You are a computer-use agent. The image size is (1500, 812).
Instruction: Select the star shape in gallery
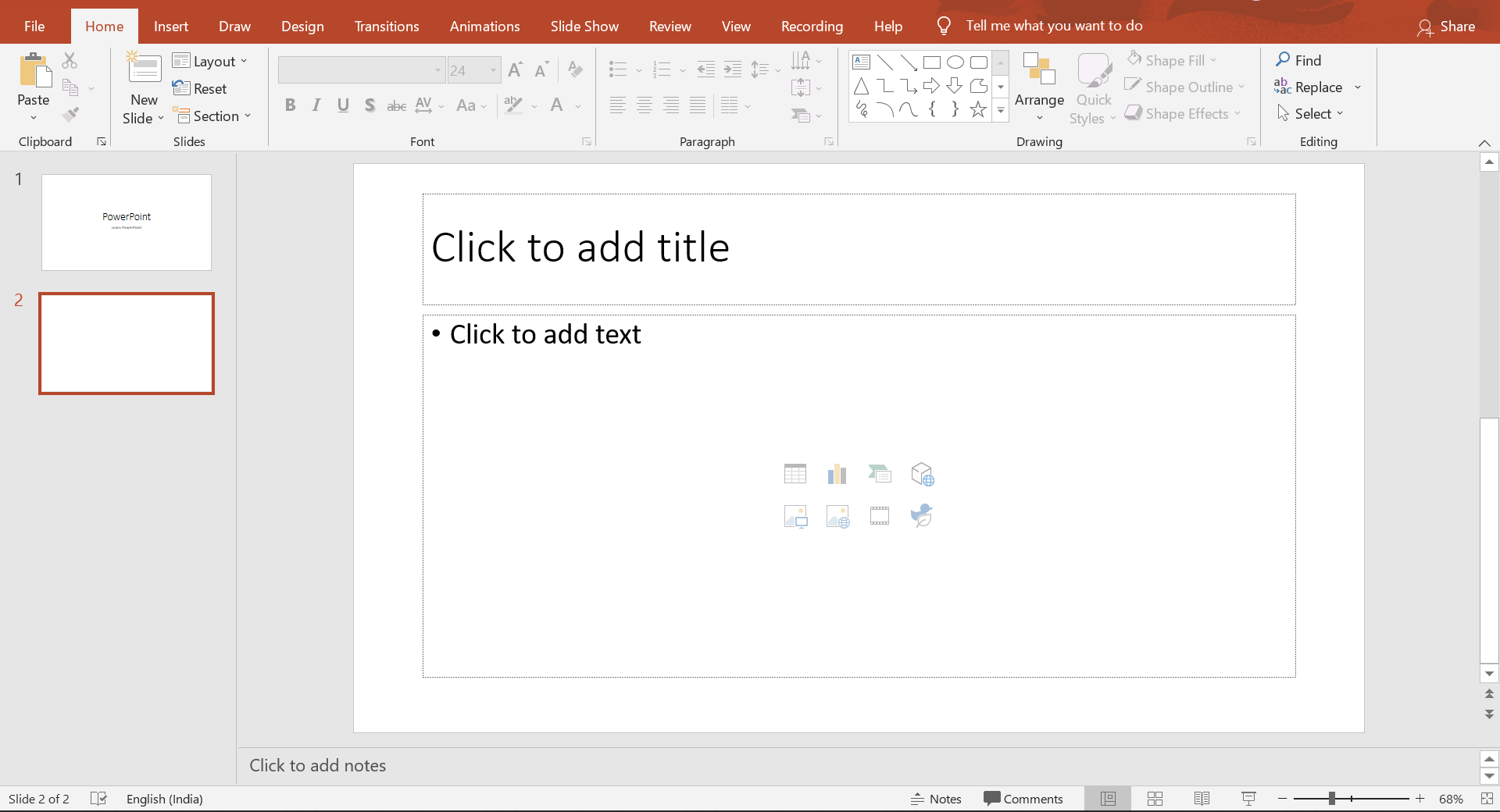click(x=978, y=109)
